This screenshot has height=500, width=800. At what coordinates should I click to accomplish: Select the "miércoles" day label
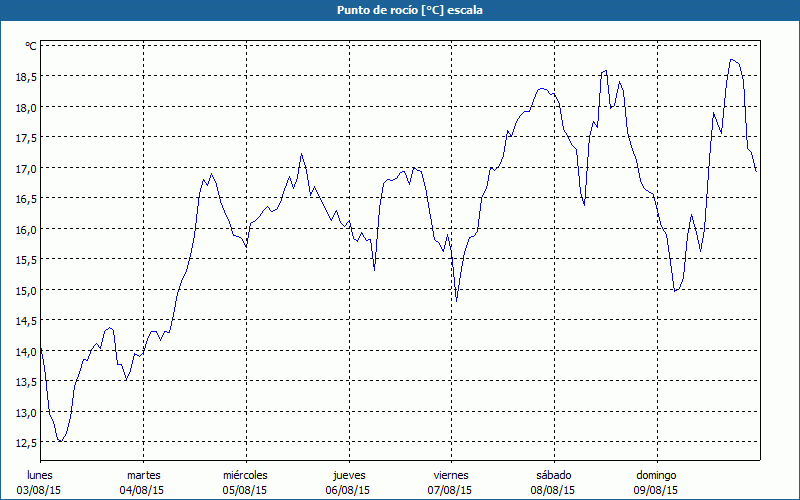tap(245, 475)
